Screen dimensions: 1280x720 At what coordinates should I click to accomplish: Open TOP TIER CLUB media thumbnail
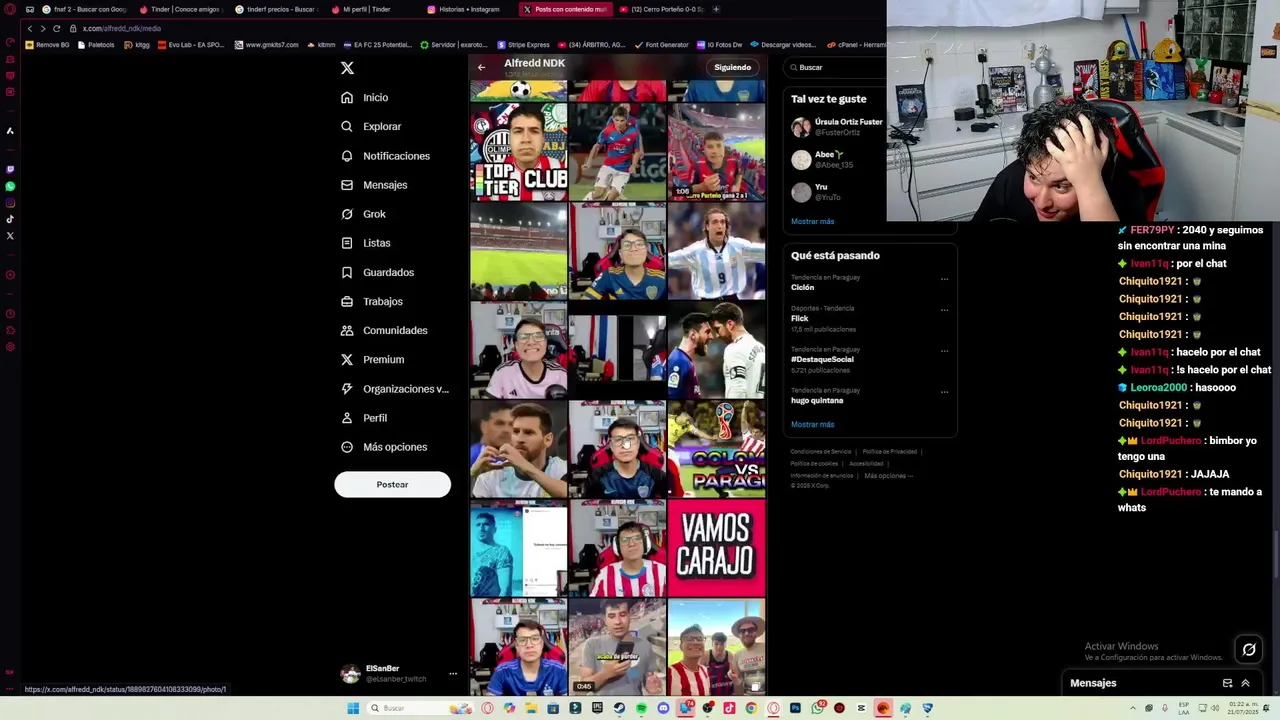[518, 152]
